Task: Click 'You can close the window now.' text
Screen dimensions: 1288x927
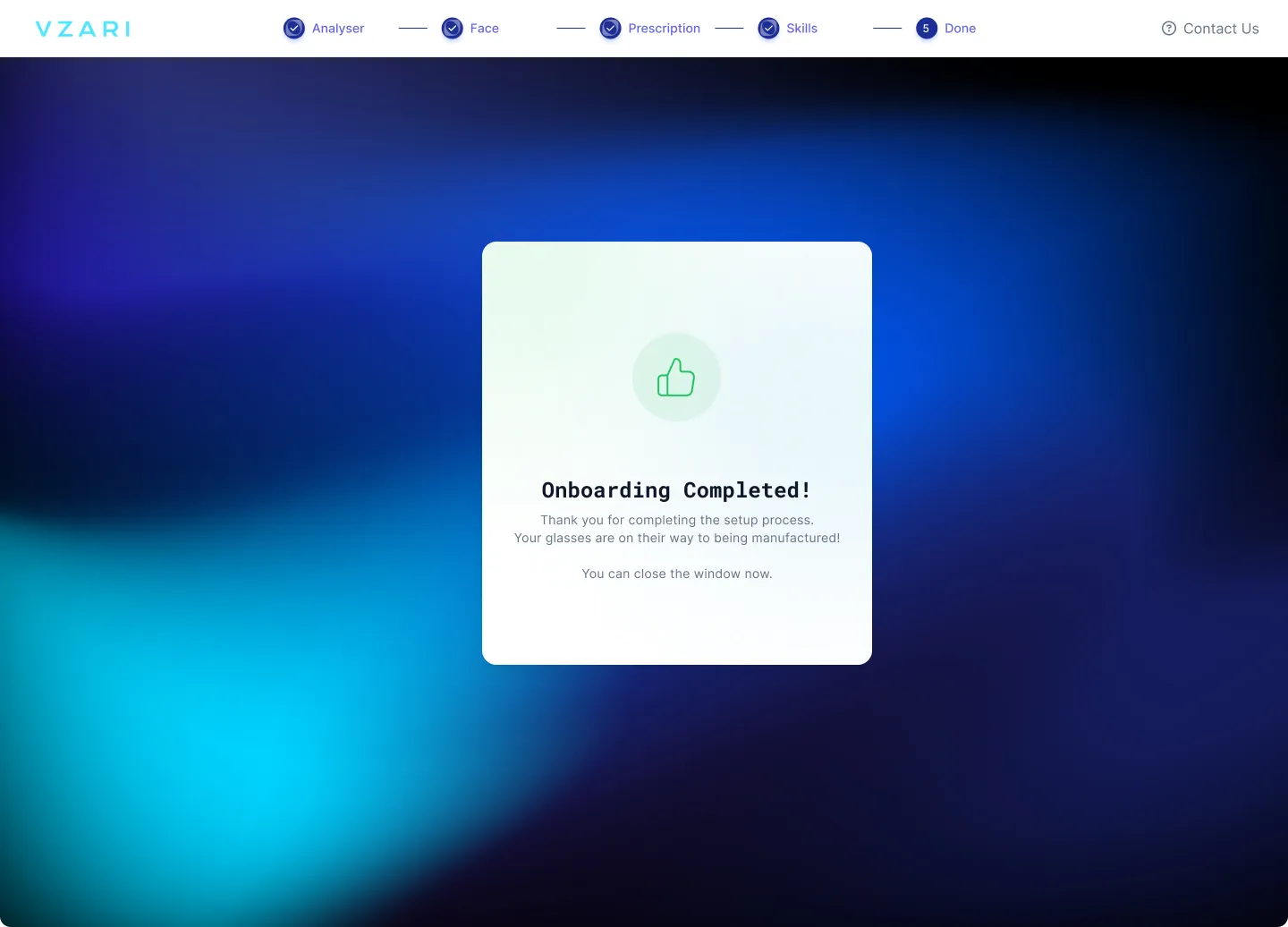Action: coord(677,574)
